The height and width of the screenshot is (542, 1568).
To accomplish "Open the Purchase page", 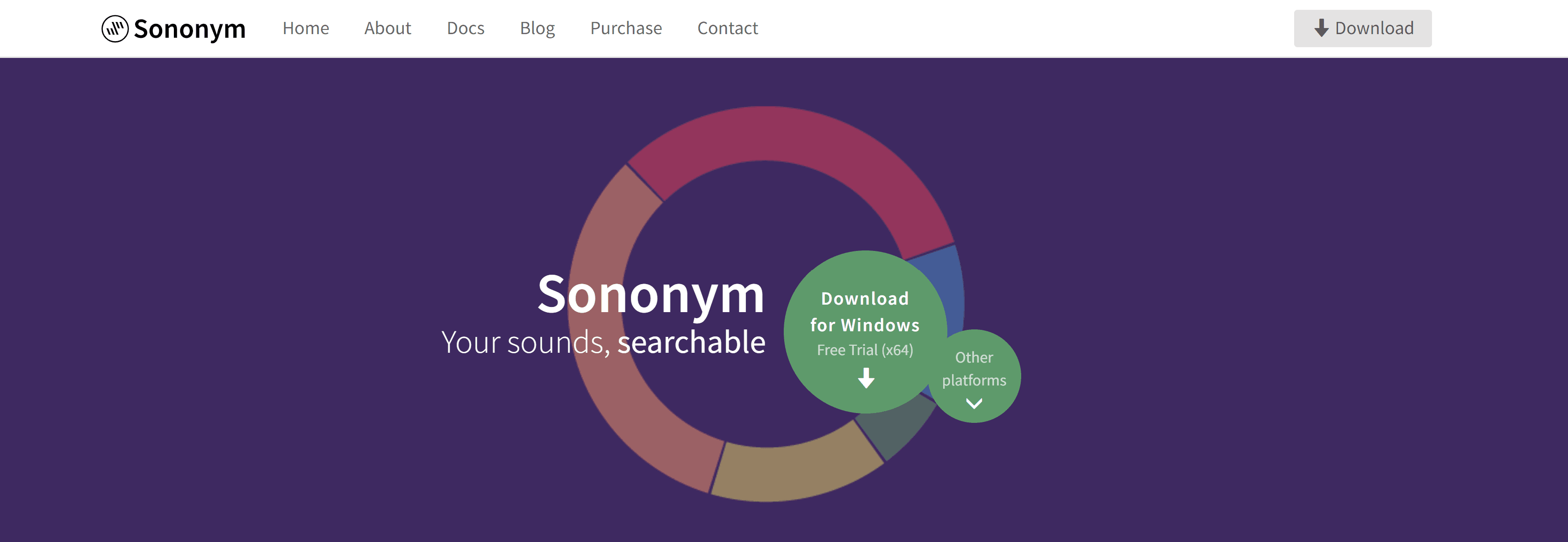I will point(626,28).
